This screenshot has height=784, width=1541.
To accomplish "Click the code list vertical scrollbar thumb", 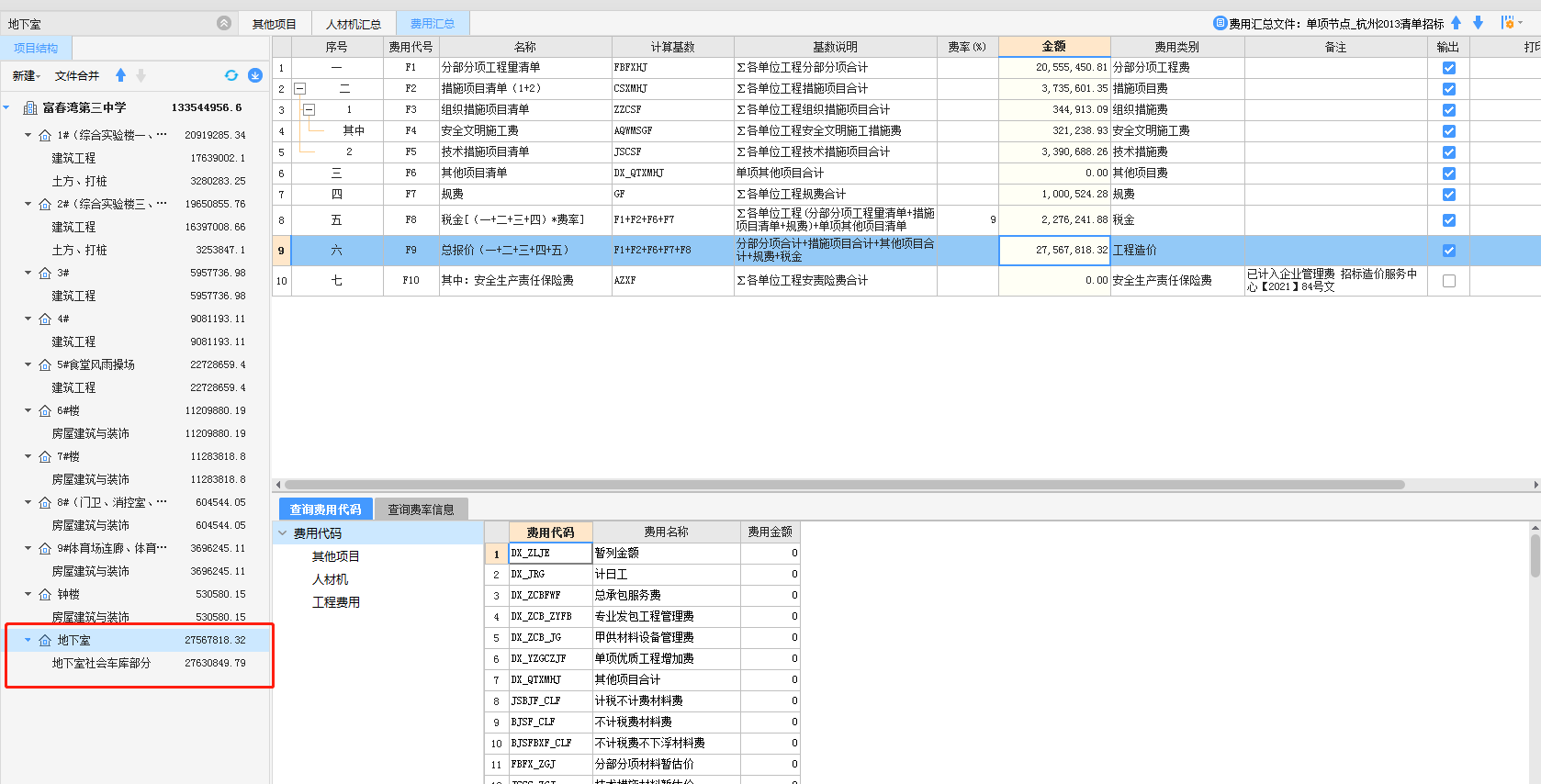I will tap(1535, 555).
